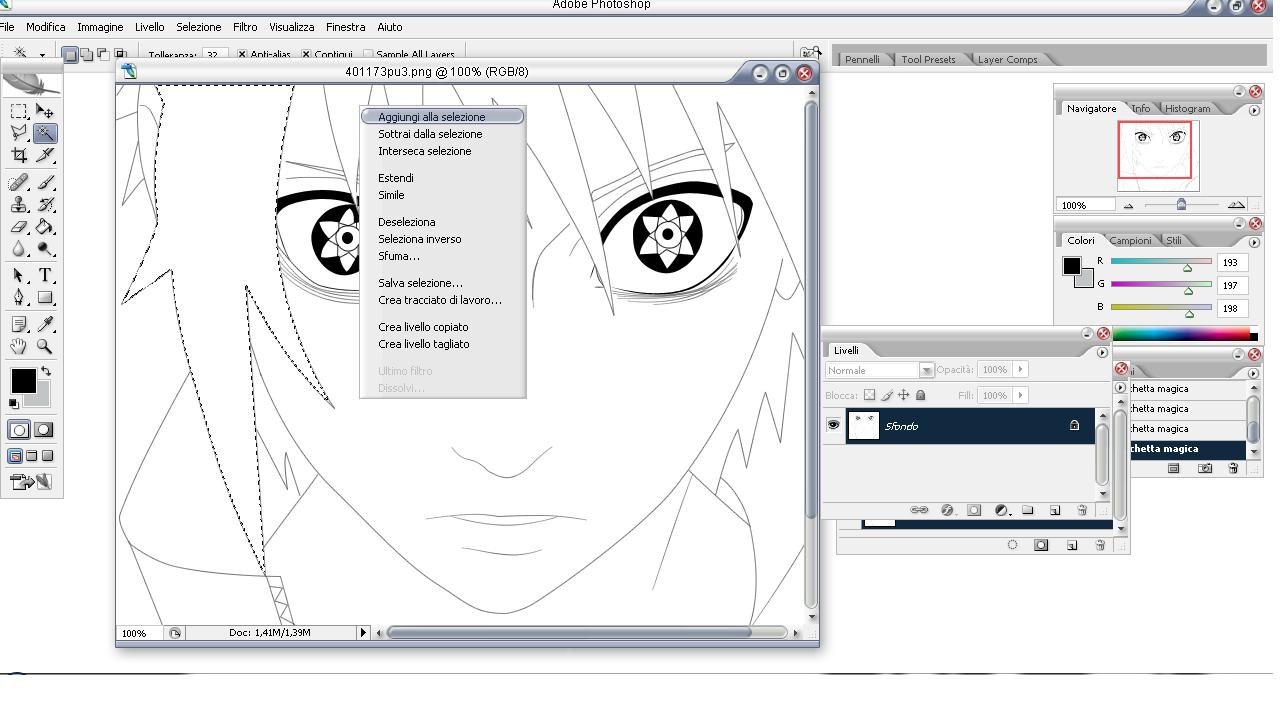Enable Sample All Layers checkbox
This screenshot has width=1280, height=720.
click(x=368, y=55)
